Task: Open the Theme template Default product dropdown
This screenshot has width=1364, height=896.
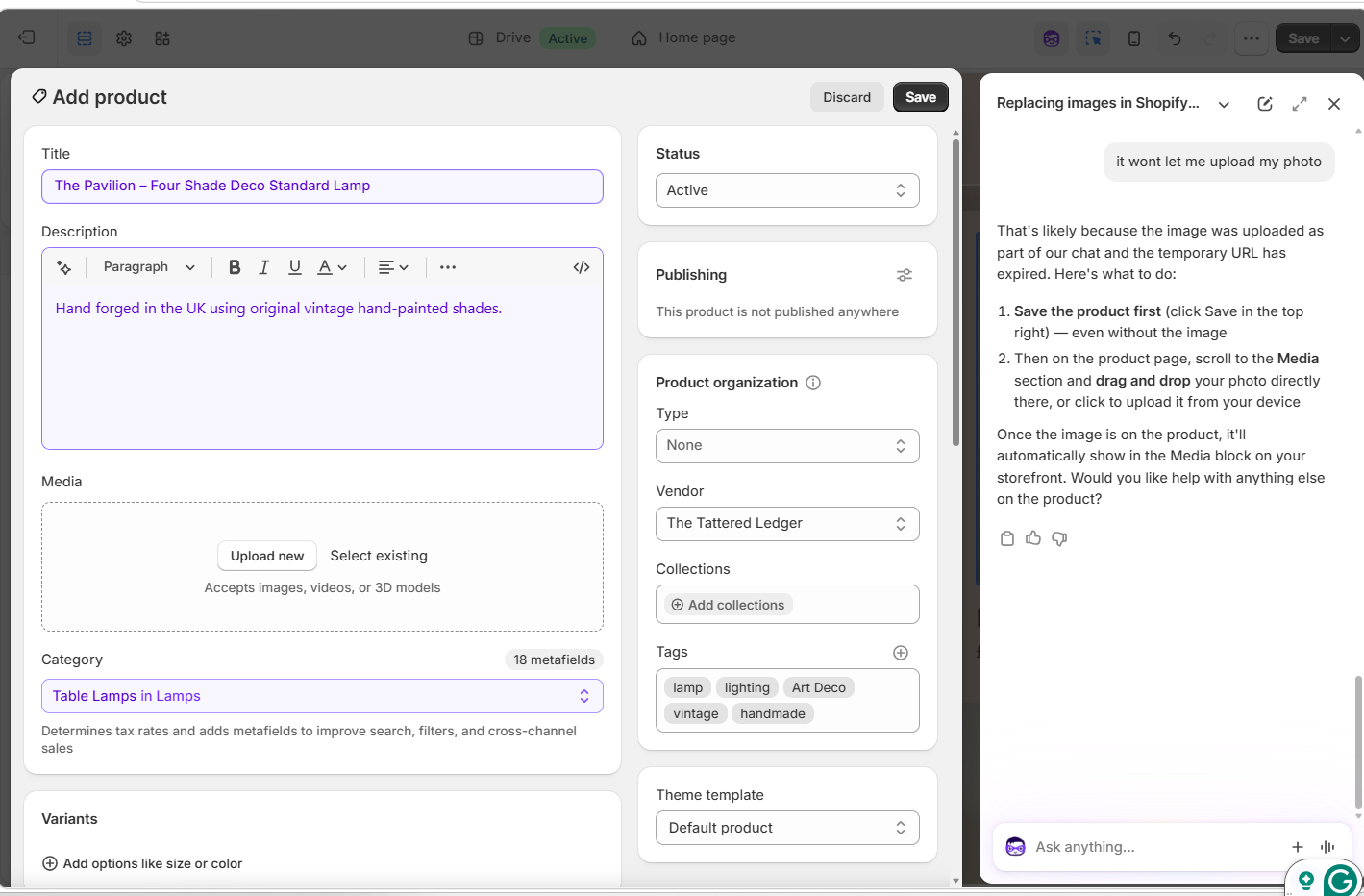Action: (x=787, y=828)
